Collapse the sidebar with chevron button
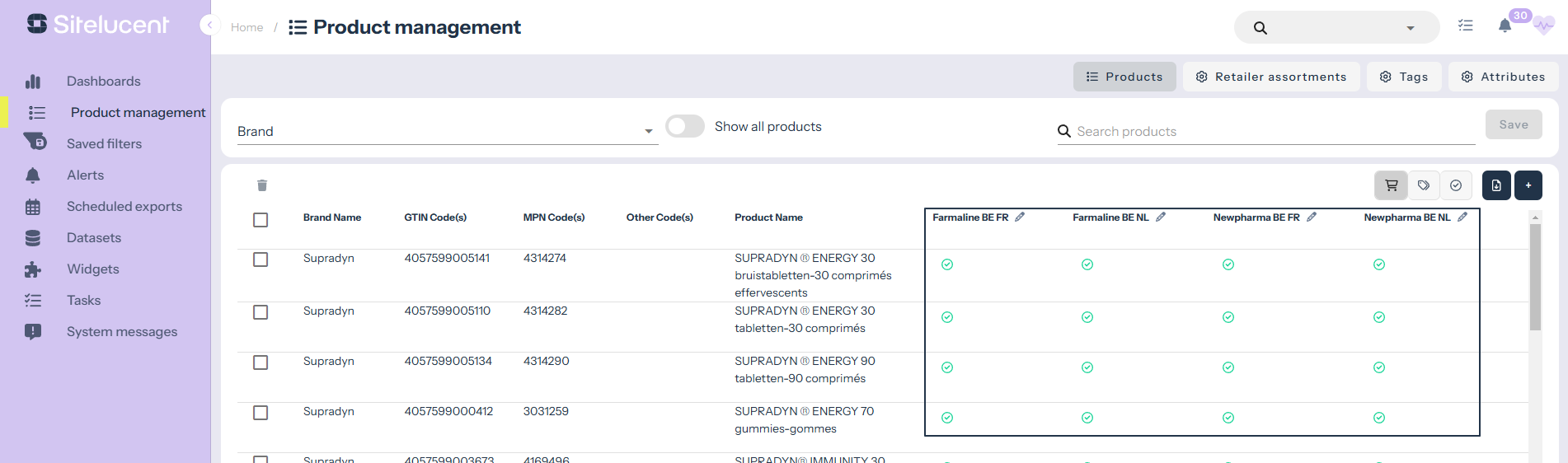The image size is (1568, 463). click(209, 26)
